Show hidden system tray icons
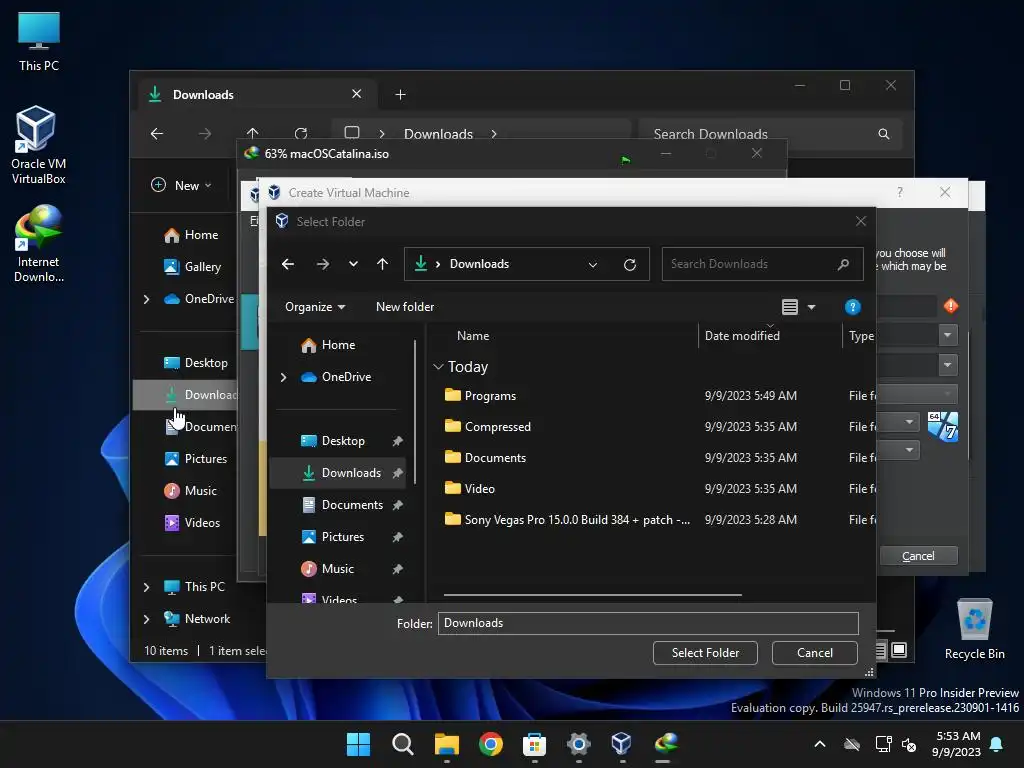Screen dimensions: 1024x768 (820, 744)
